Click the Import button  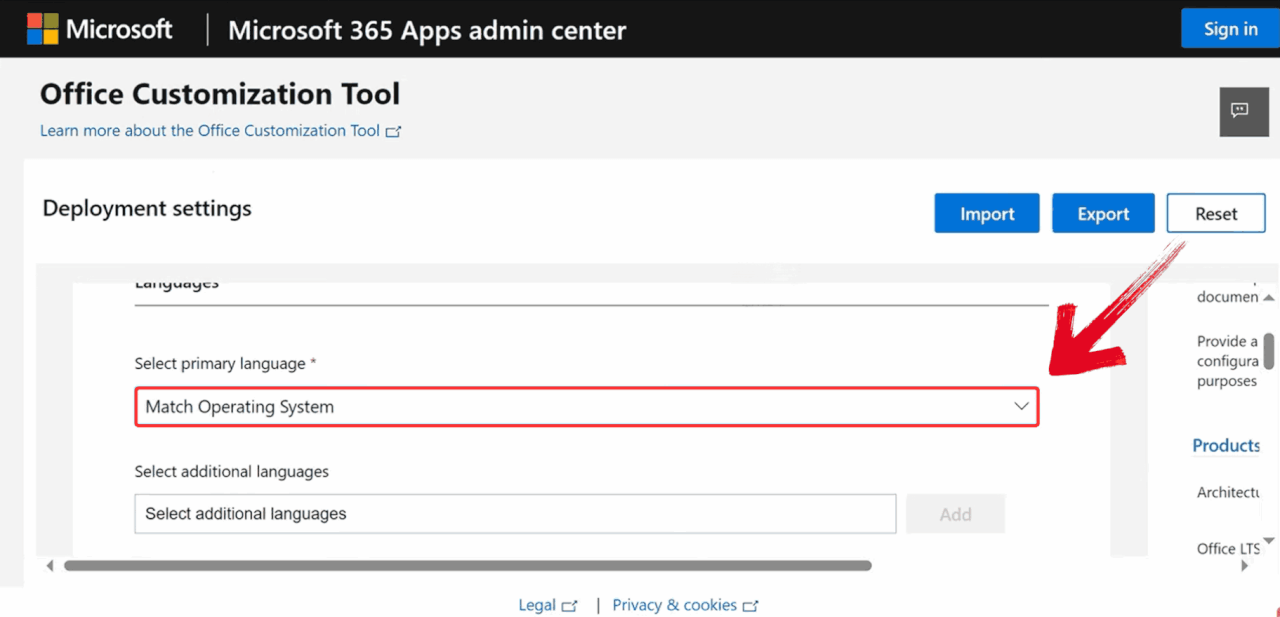[x=987, y=214]
